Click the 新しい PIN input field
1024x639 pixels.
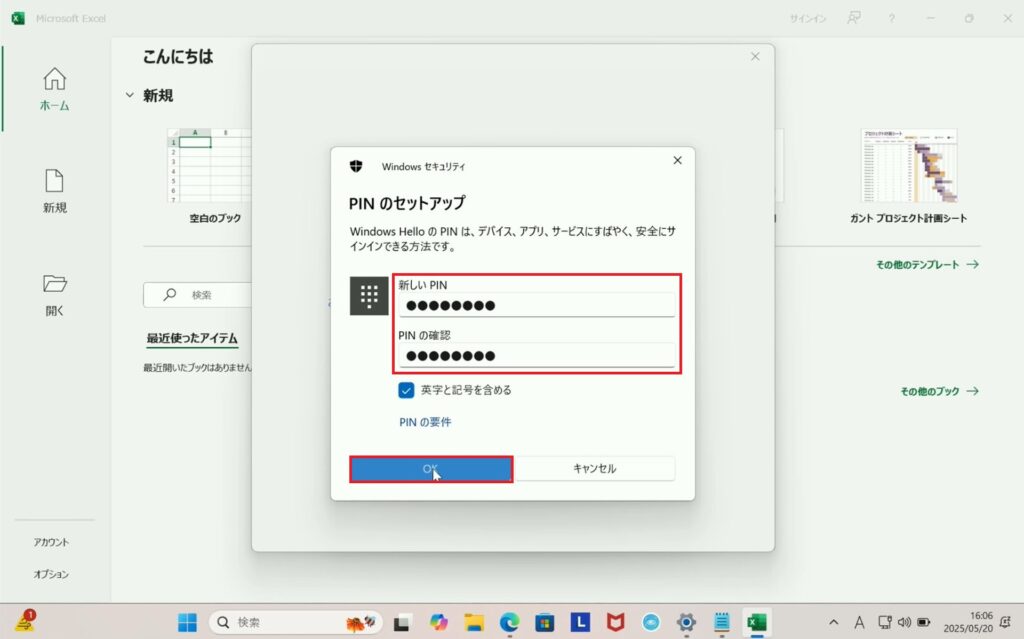point(537,305)
